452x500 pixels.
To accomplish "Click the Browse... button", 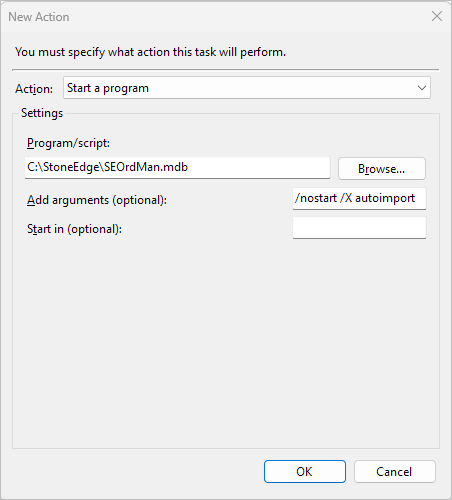I will point(382,169).
